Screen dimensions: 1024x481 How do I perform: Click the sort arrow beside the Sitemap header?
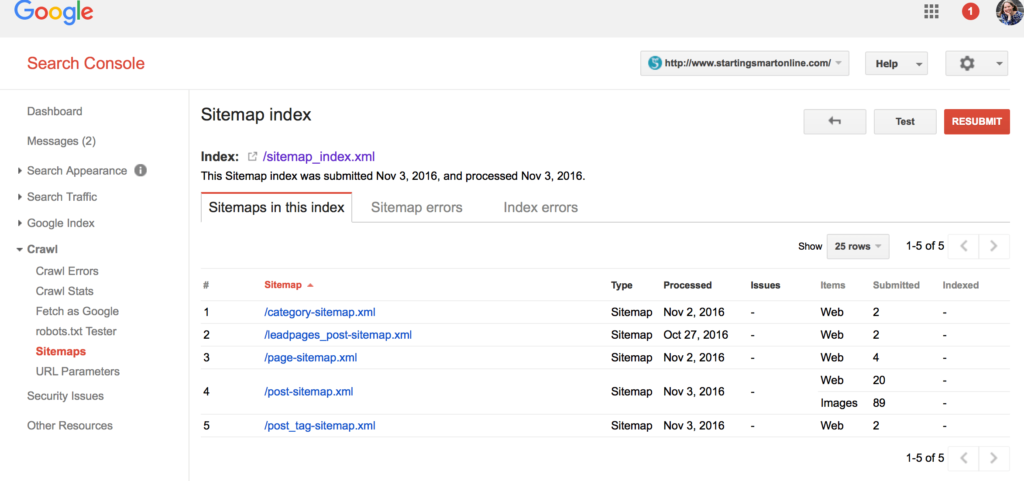pyautogui.click(x=310, y=285)
